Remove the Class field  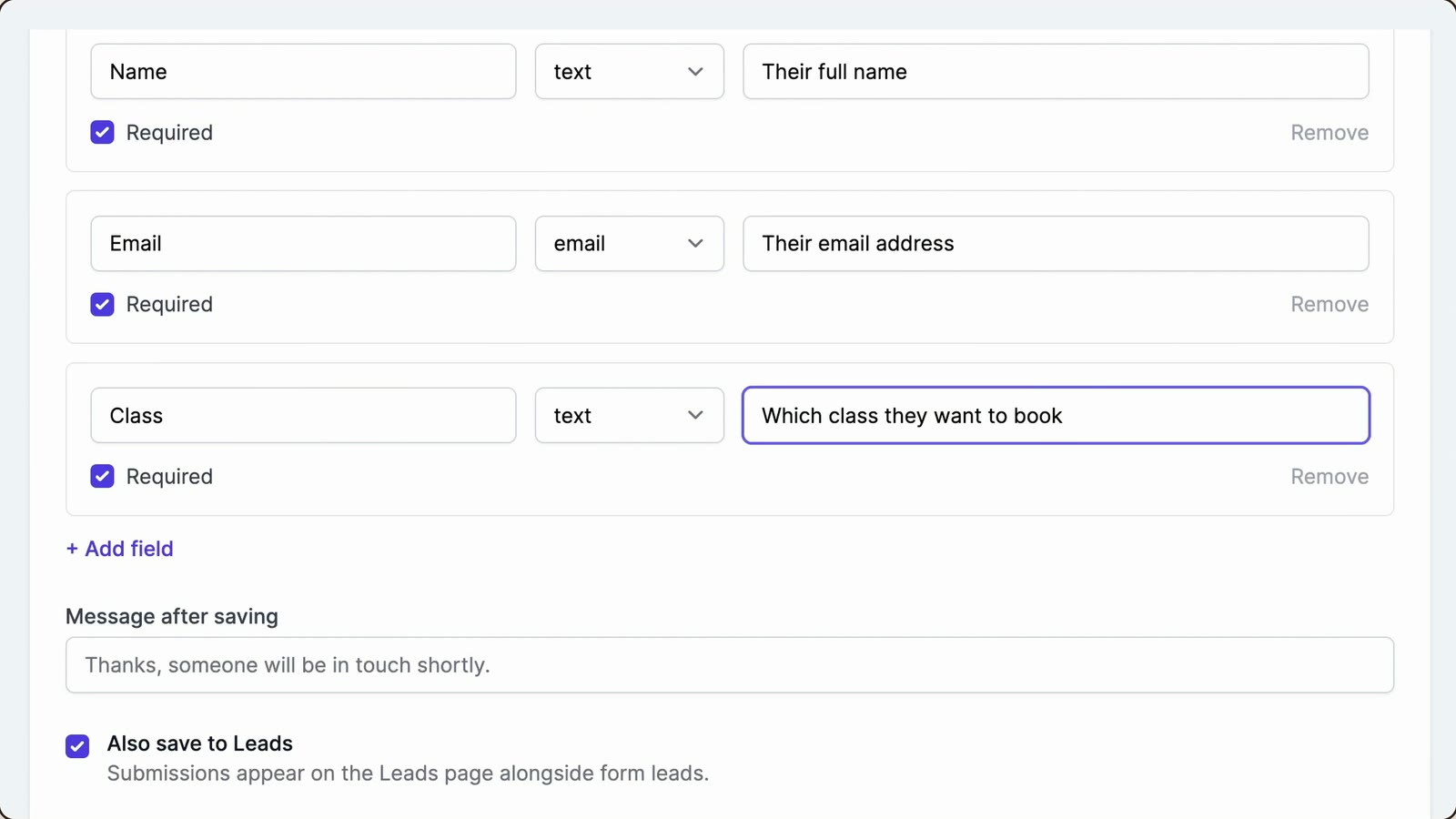[x=1330, y=477]
